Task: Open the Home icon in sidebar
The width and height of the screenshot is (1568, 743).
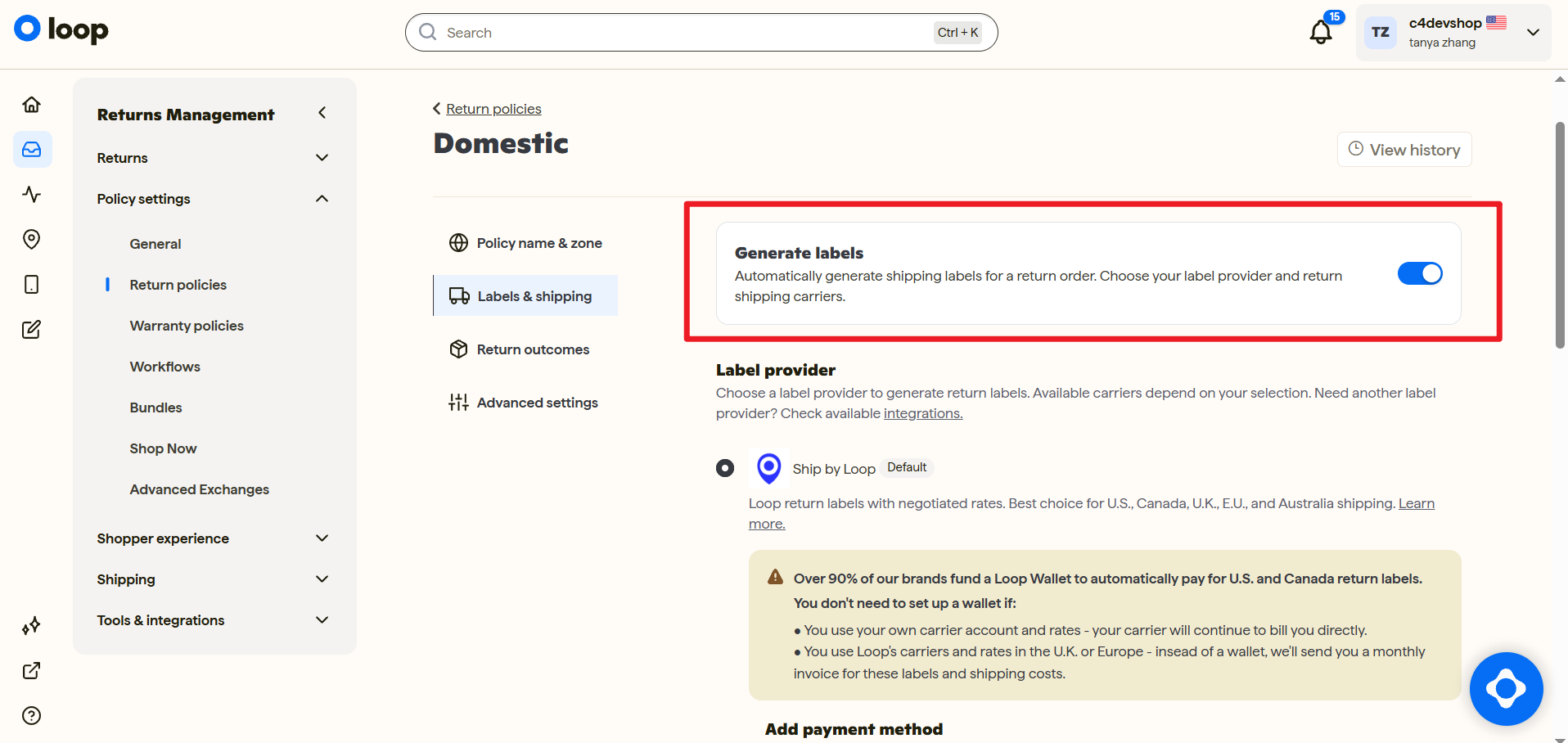Action: click(x=32, y=105)
